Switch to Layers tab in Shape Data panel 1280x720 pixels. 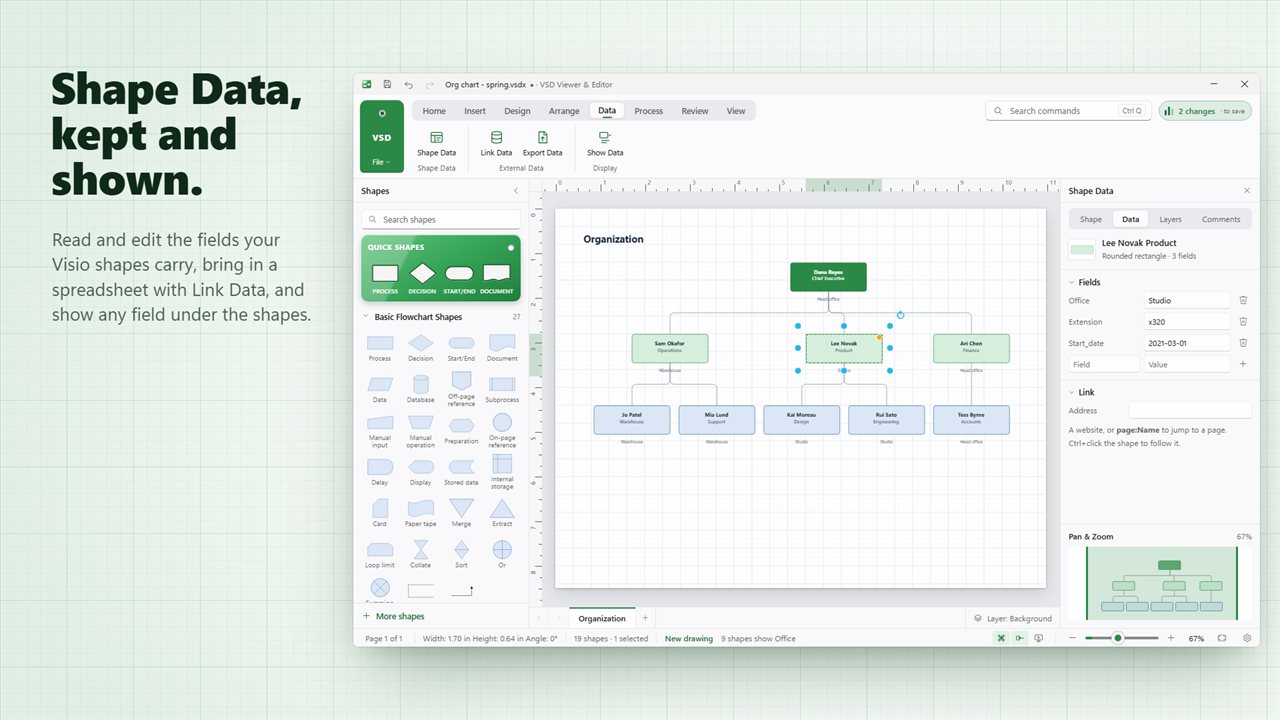(x=1170, y=219)
